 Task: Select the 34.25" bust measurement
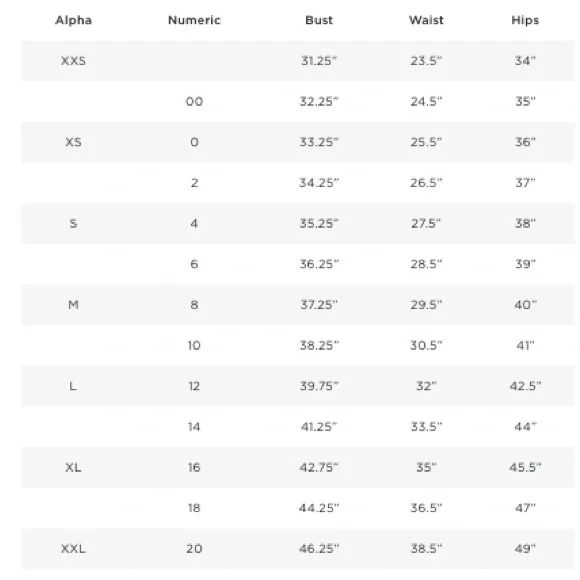tap(319, 183)
